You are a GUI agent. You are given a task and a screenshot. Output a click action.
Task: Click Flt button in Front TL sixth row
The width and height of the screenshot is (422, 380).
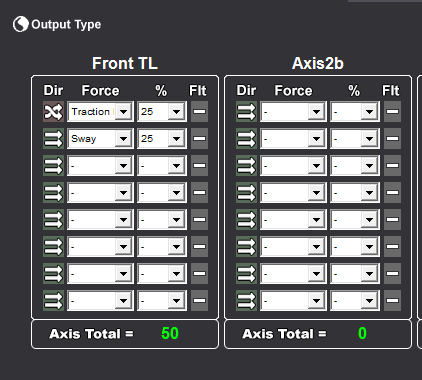click(x=199, y=247)
